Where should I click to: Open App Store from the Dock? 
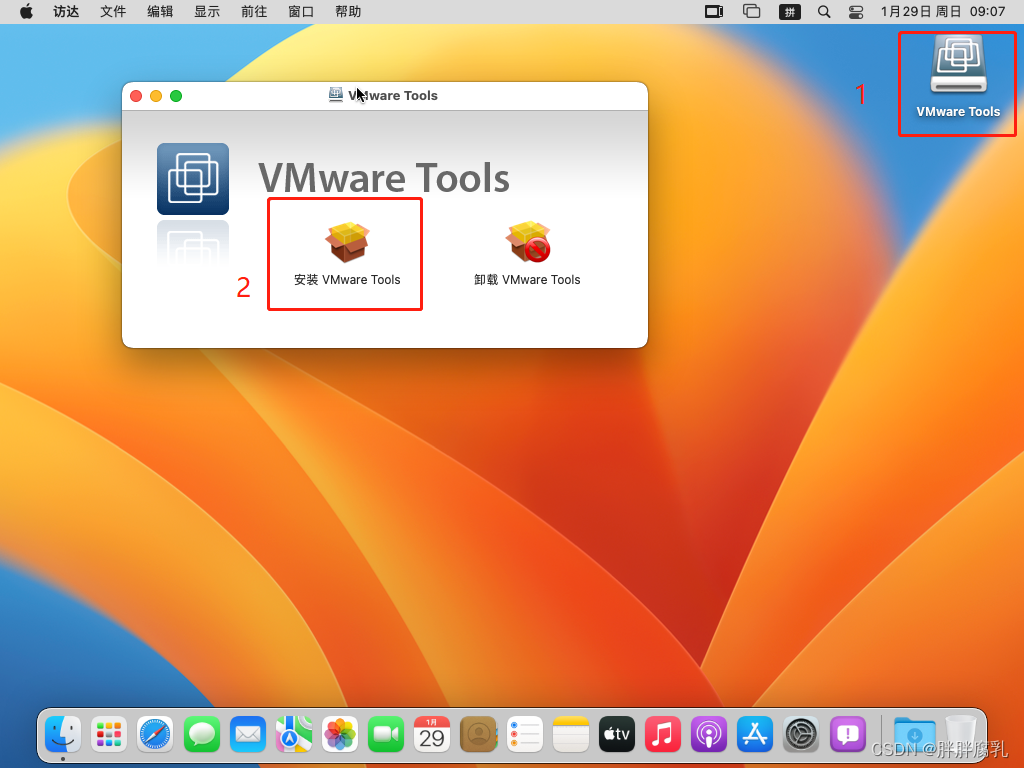pos(756,735)
